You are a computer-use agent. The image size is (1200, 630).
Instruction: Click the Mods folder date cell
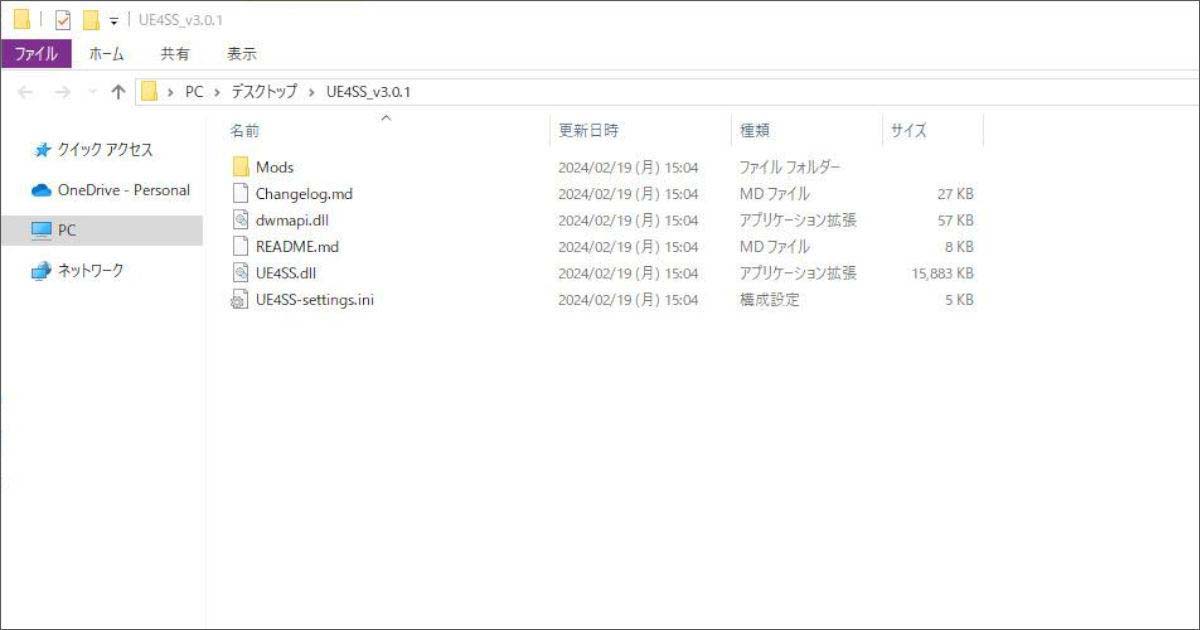click(628, 167)
